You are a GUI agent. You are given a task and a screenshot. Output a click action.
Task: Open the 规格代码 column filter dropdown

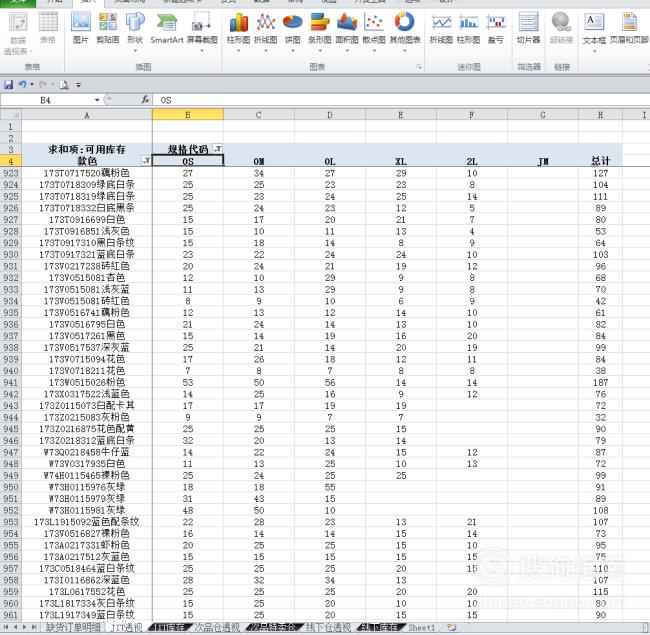[217, 148]
